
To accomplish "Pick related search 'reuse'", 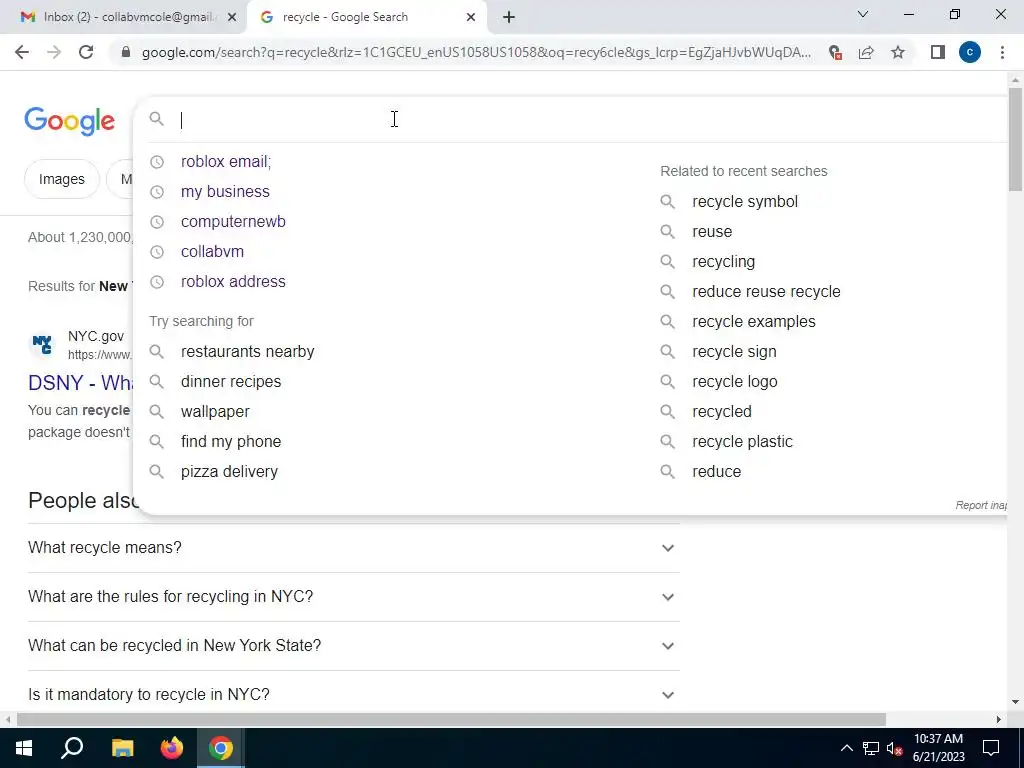I will 712,232.
